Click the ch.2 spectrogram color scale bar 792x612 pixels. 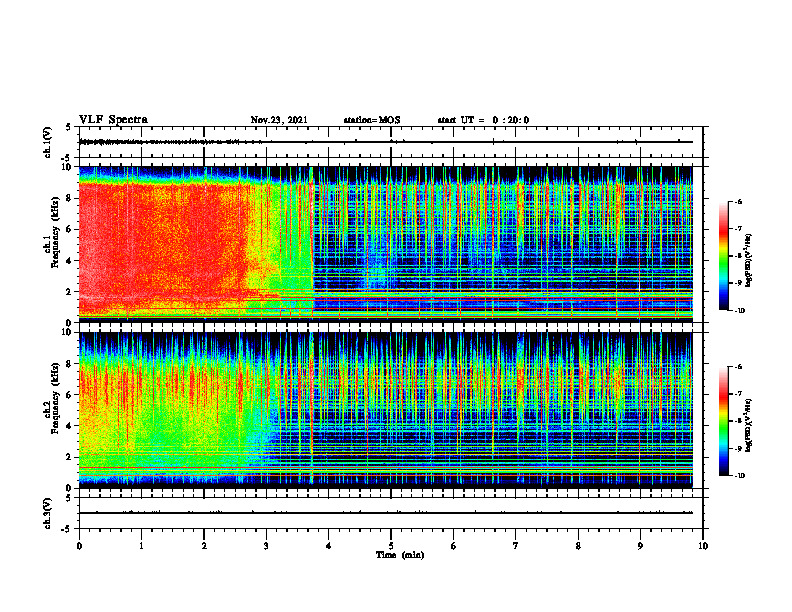pyautogui.click(x=723, y=421)
